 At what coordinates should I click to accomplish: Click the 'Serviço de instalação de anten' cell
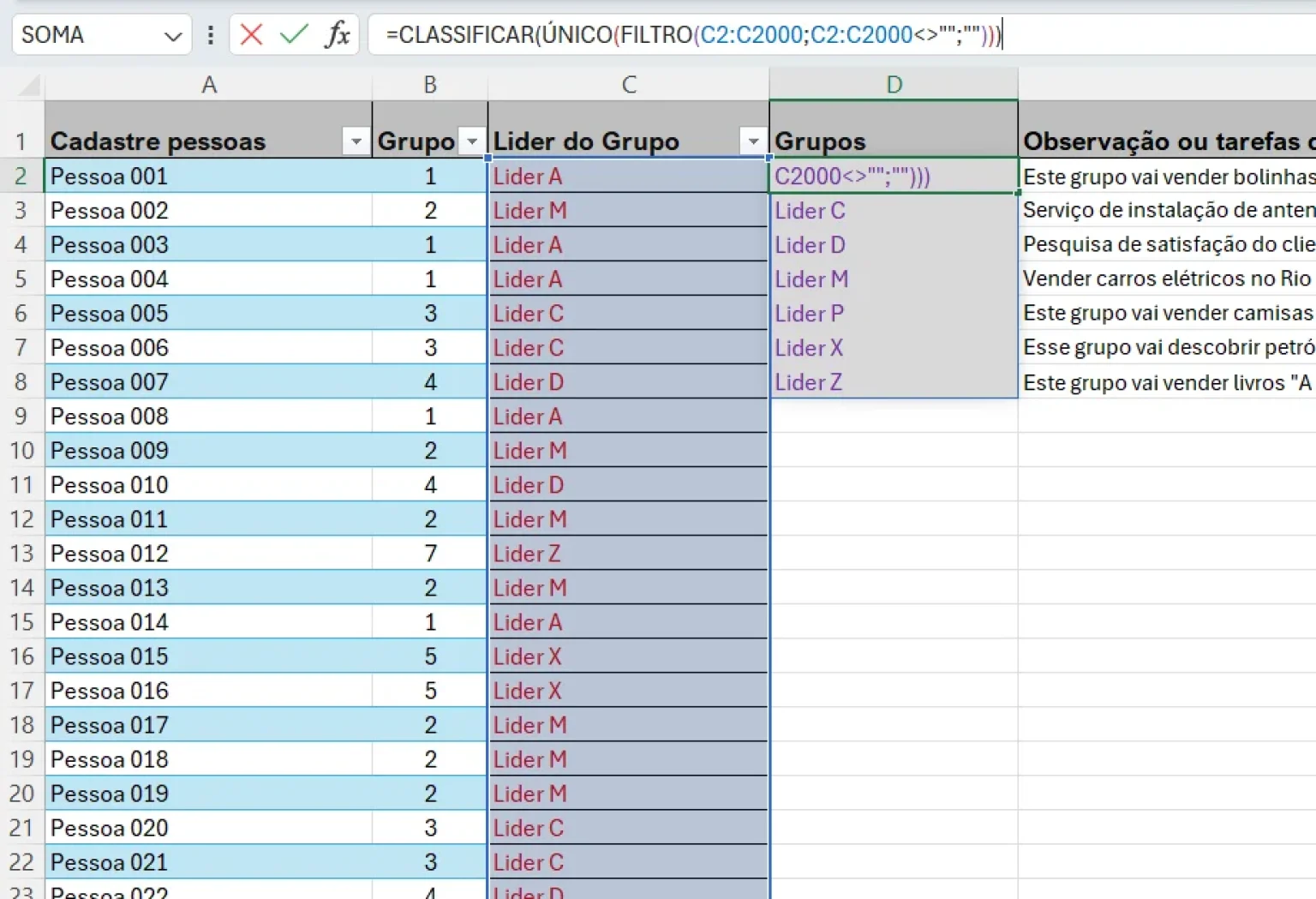1167,210
